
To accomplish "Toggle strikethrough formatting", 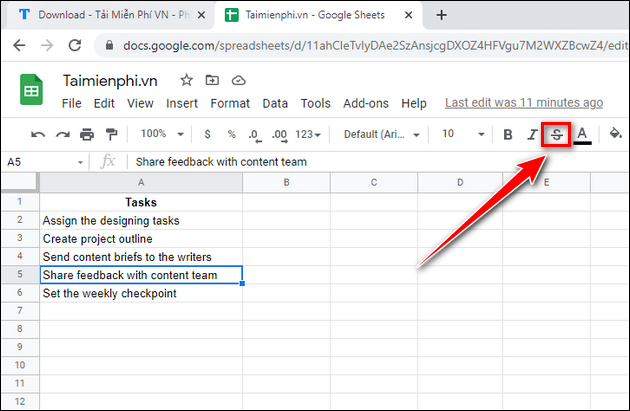I will click(x=556, y=135).
